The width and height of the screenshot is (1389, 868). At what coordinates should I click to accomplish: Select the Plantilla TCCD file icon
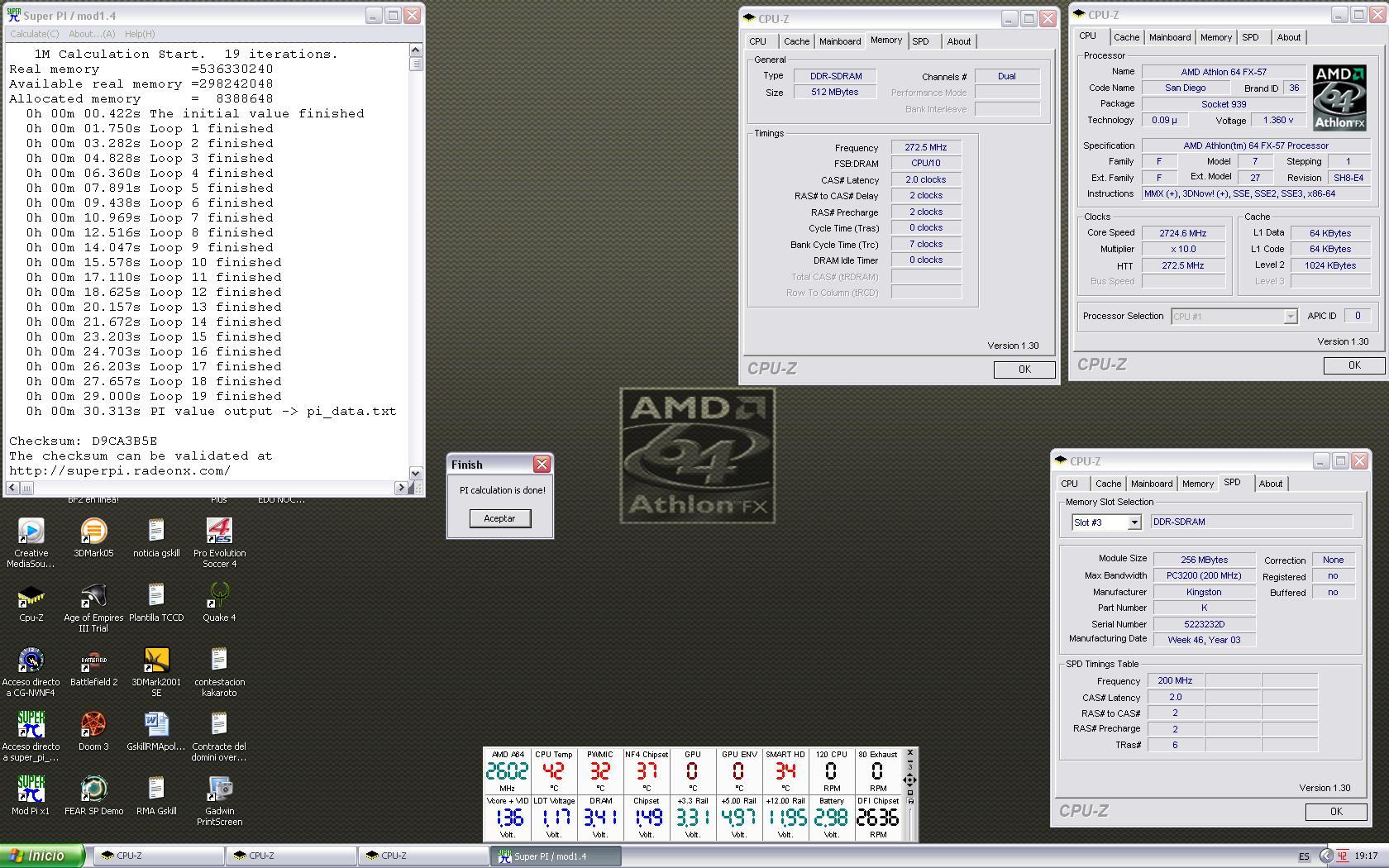[156, 603]
